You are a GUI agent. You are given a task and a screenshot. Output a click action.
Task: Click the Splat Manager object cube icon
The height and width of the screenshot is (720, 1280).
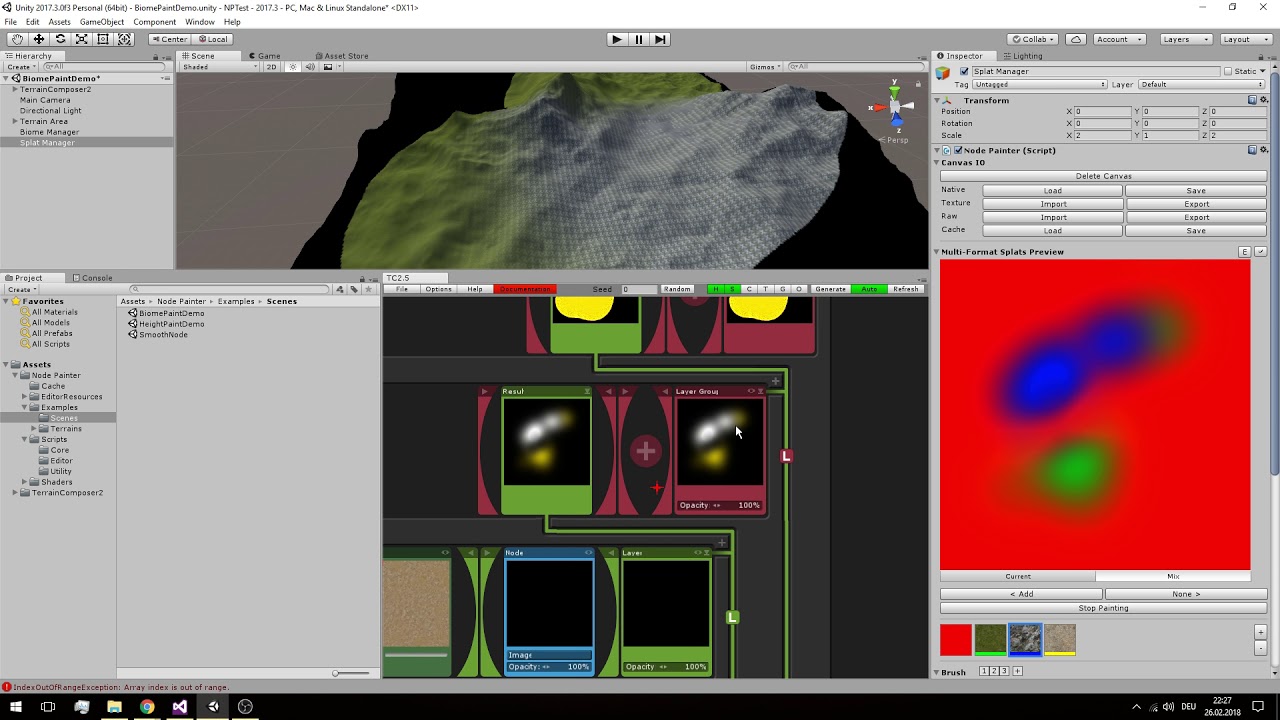(x=942, y=73)
